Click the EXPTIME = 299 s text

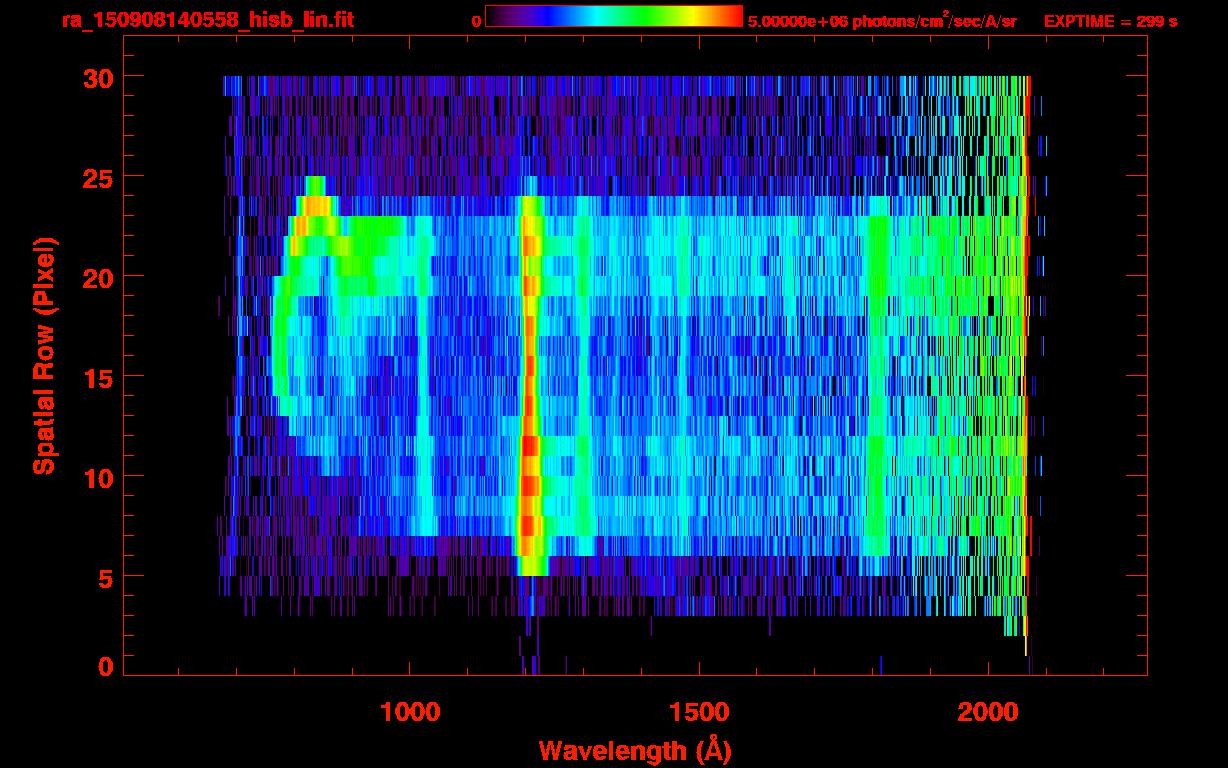(1110, 21)
